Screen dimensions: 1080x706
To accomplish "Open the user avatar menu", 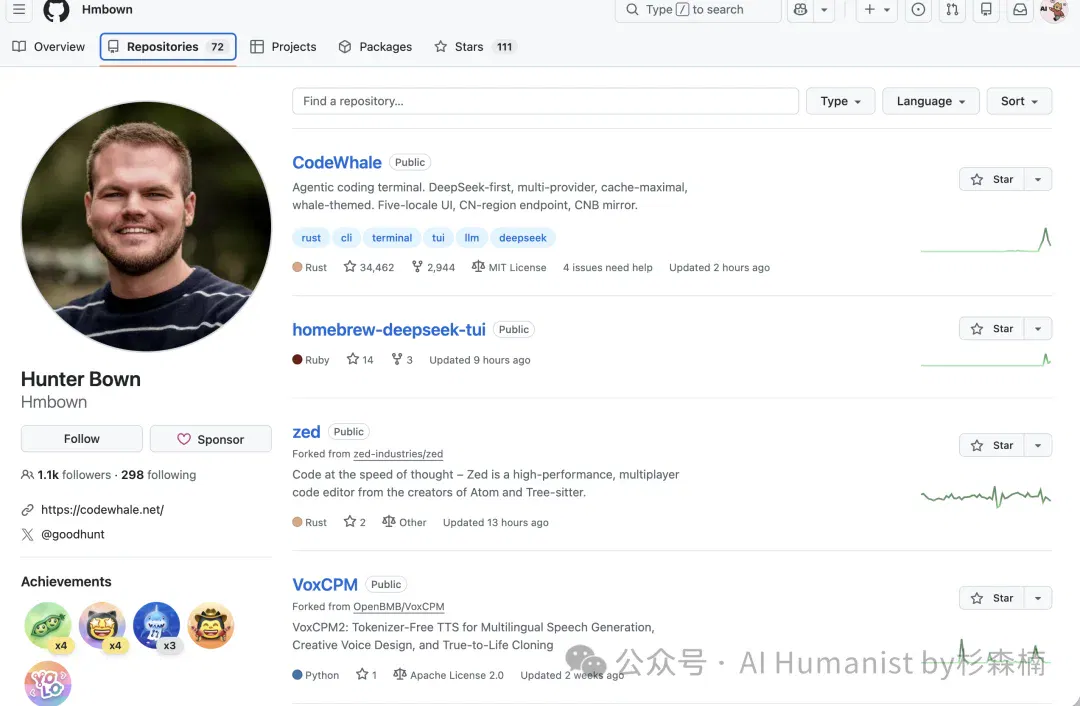I will coord(1054,10).
